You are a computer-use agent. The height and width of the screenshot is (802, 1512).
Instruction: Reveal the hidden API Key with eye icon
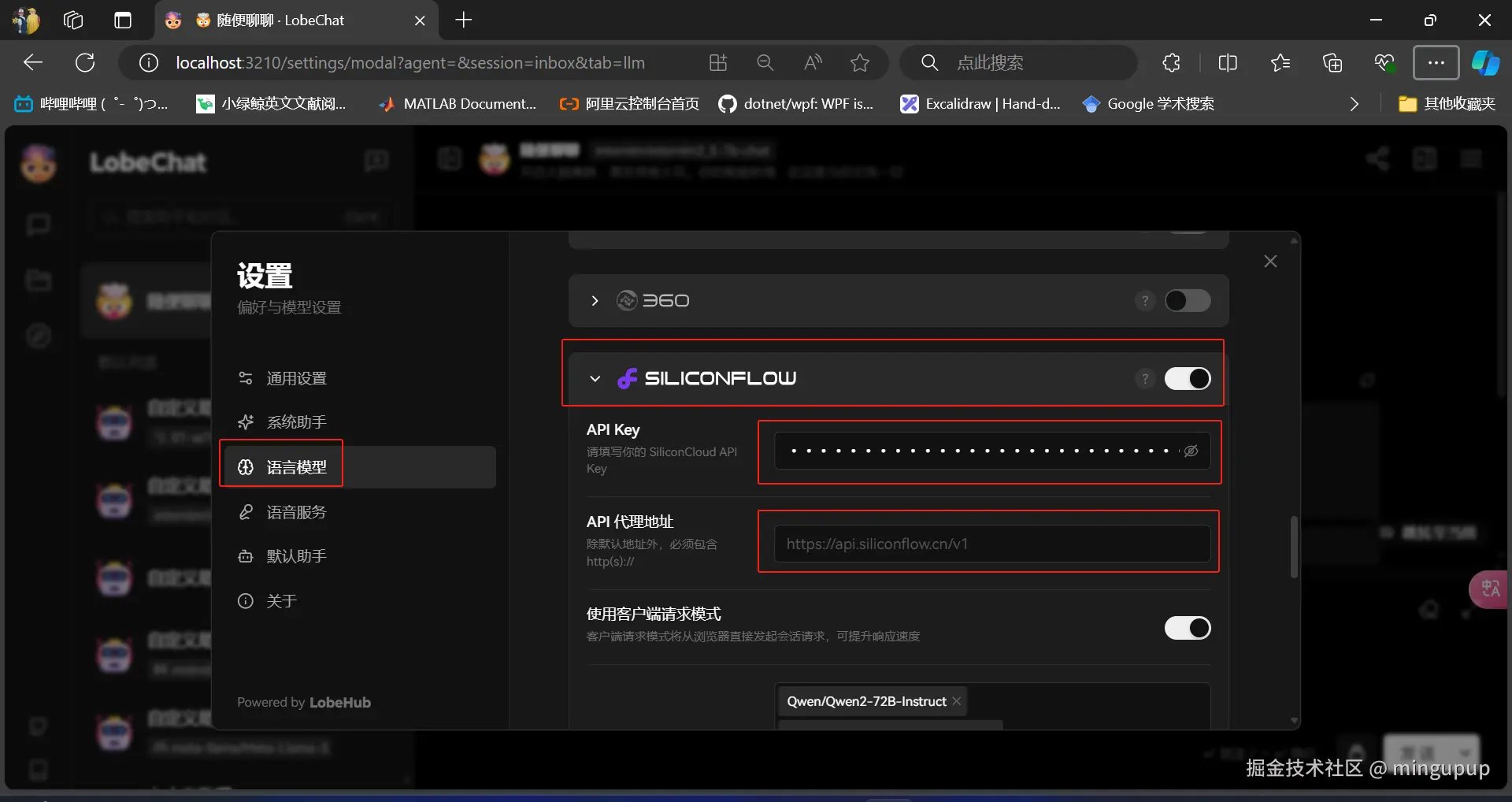(x=1191, y=451)
